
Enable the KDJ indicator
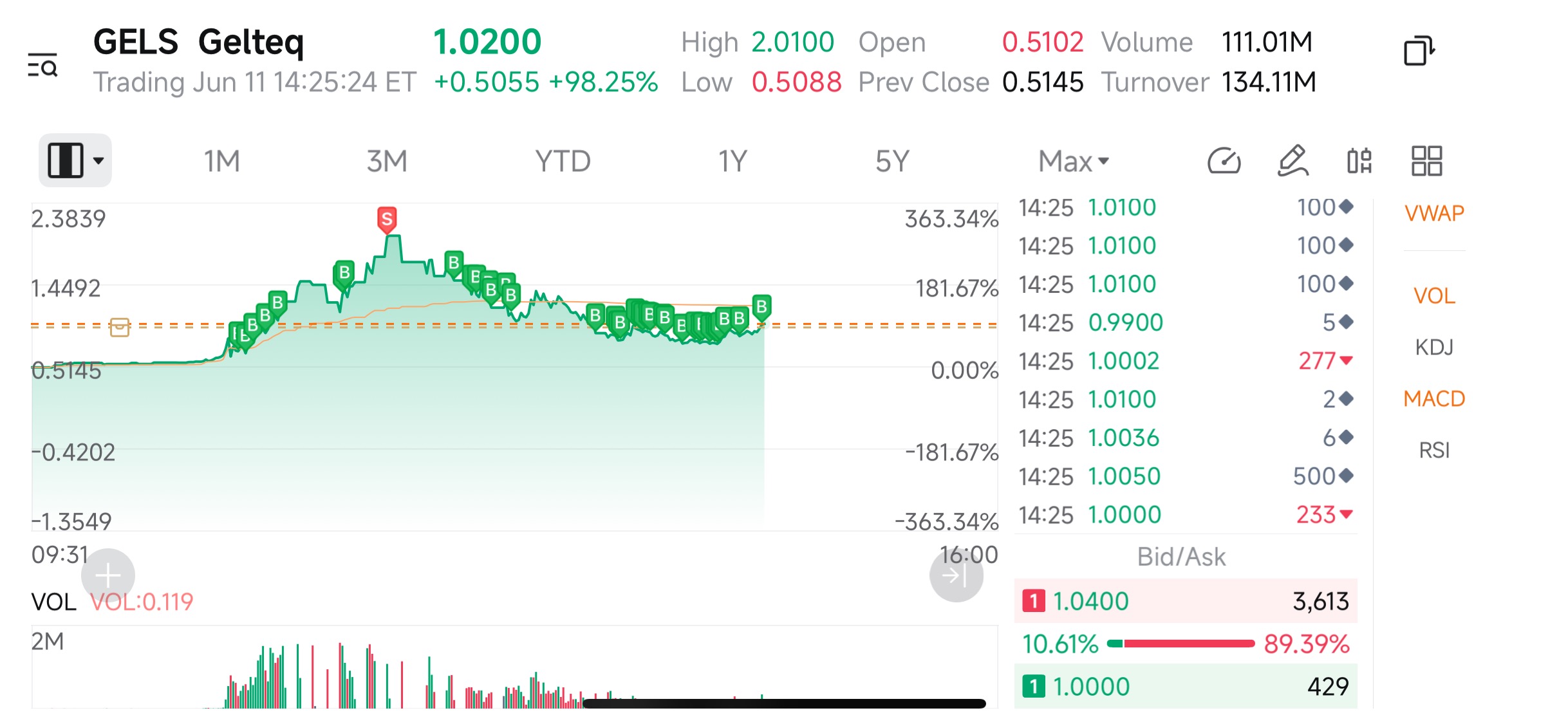pos(1434,348)
